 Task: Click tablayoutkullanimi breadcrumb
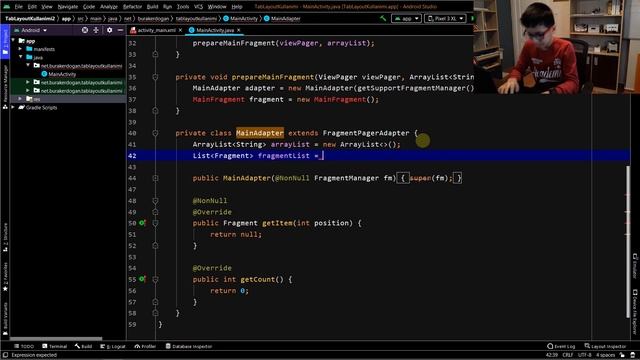196,18
